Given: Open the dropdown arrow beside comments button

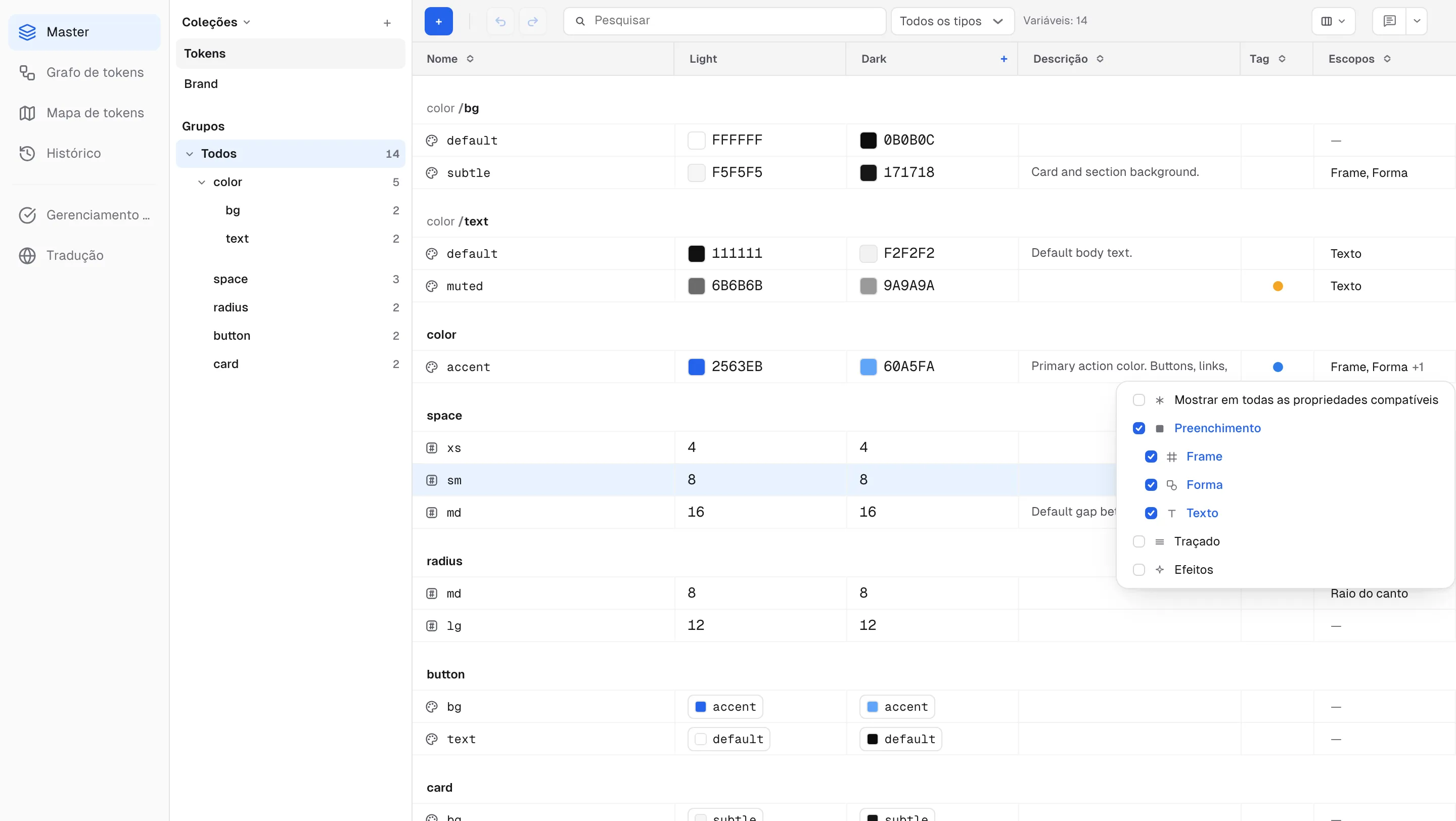Looking at the screenshot, I should (x=1417, y=21).
